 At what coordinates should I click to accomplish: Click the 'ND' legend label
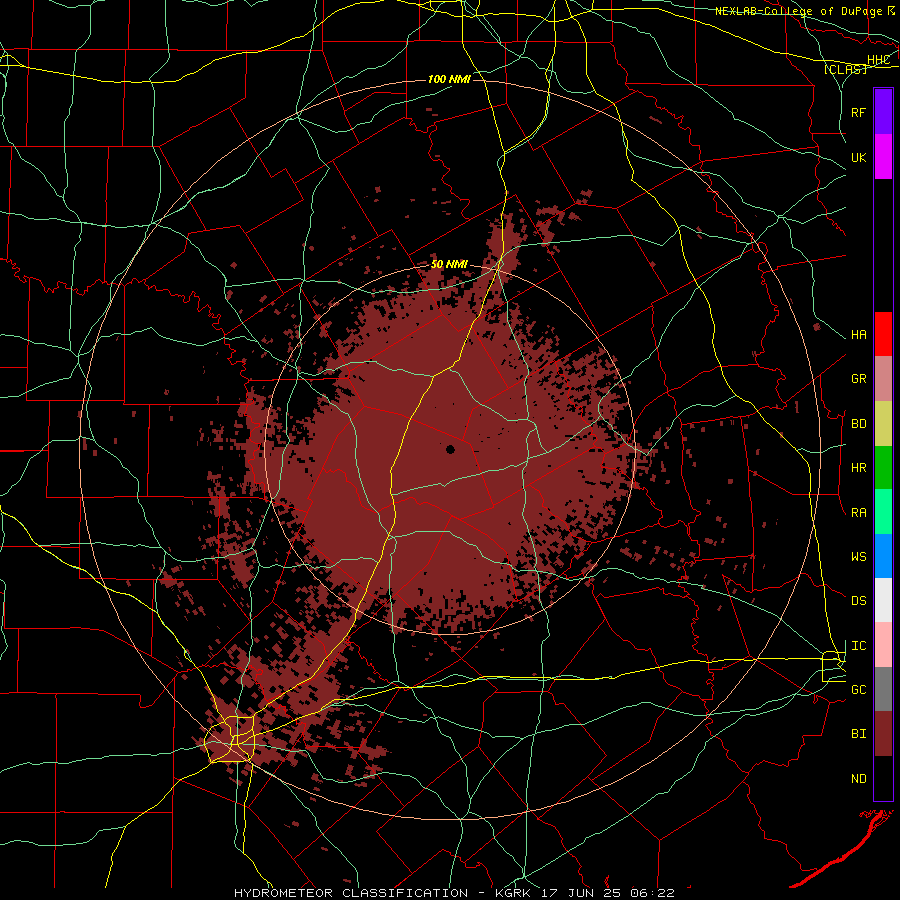pos(858,779)
